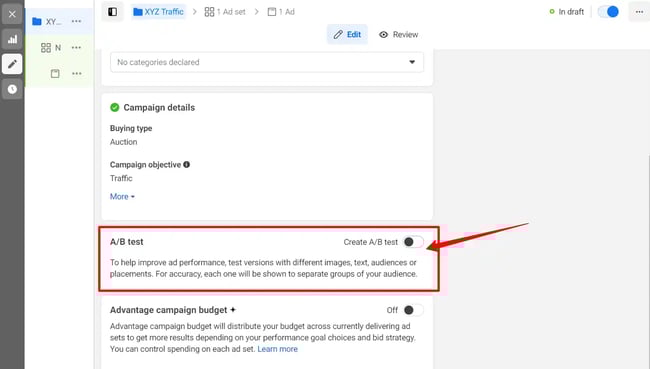650x369 pixels.
Task: Toggle the campaign on/off switch near In draft
Action: pos(608,12)
